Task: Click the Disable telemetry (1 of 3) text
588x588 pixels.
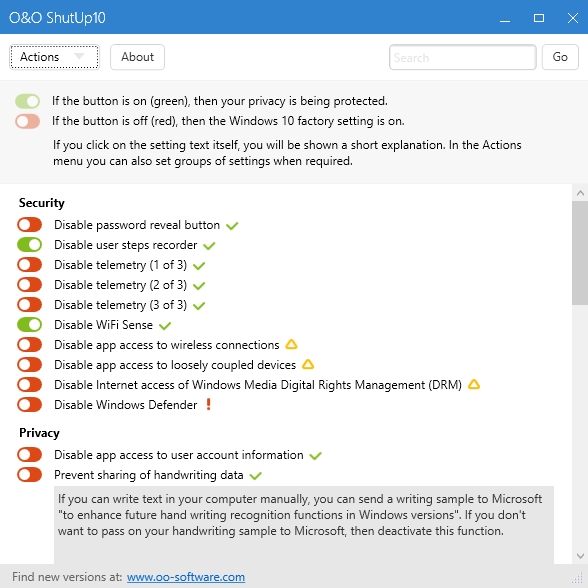Action: pos(120,265)
